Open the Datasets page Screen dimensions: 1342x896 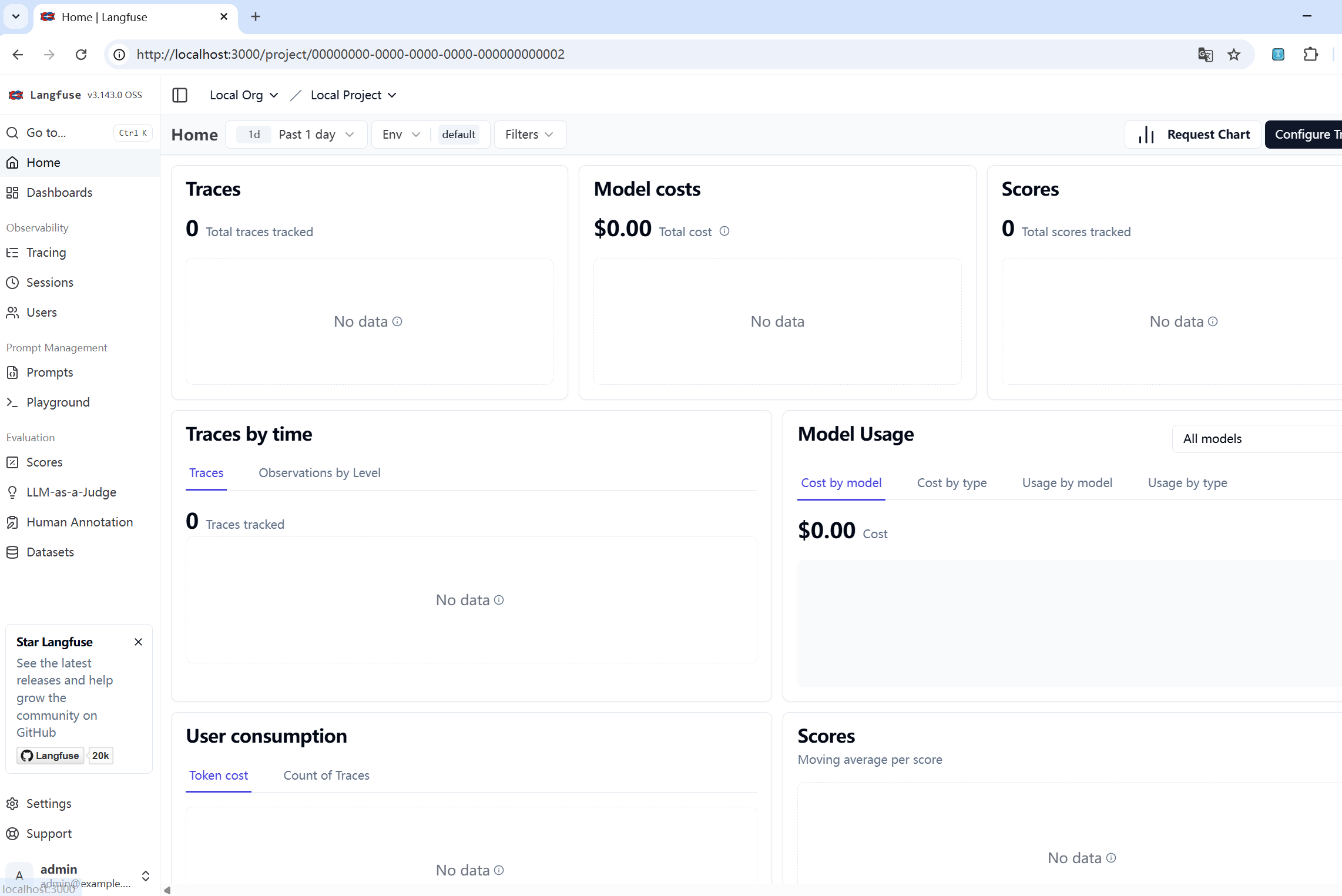pos(50,552)
